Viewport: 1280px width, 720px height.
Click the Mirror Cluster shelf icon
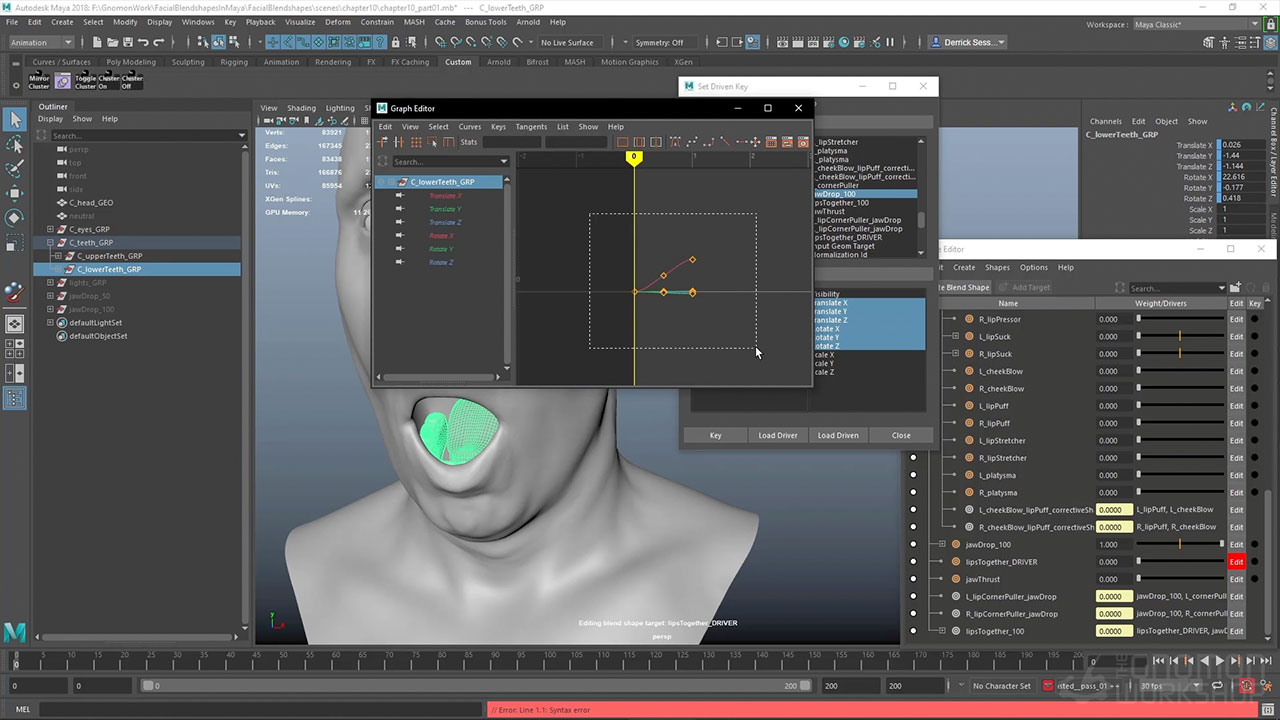click(x=39, y=81)
